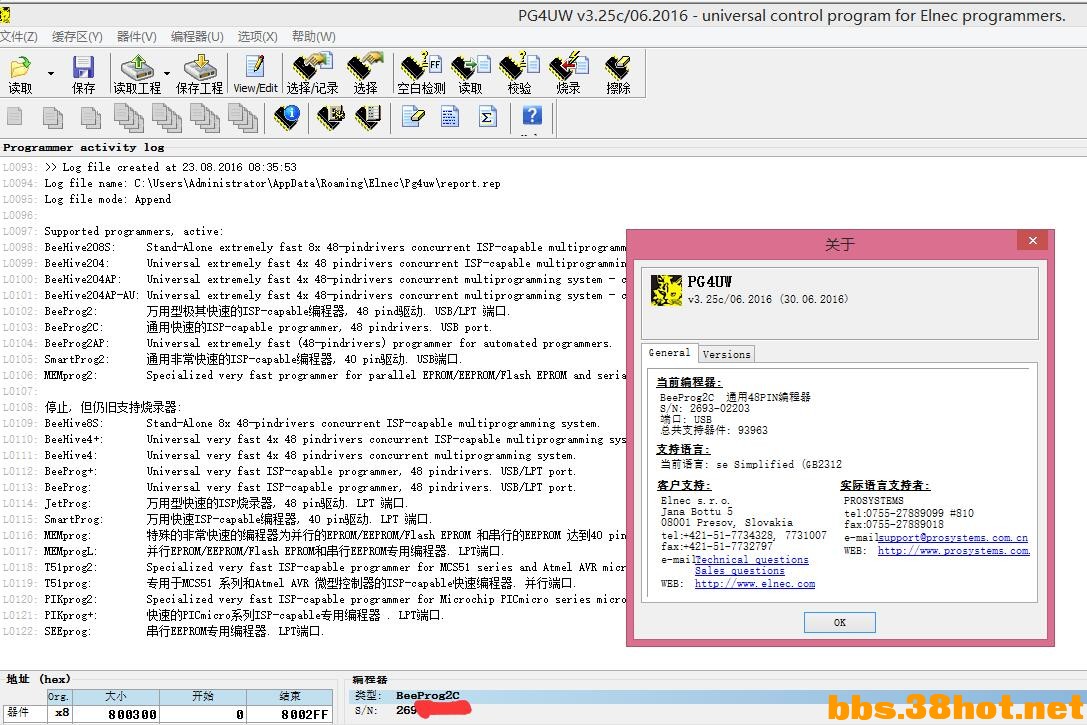Click the 'x8' organization cell
The width and height of the screenshot is (1087, 725).
click(60, 713)
